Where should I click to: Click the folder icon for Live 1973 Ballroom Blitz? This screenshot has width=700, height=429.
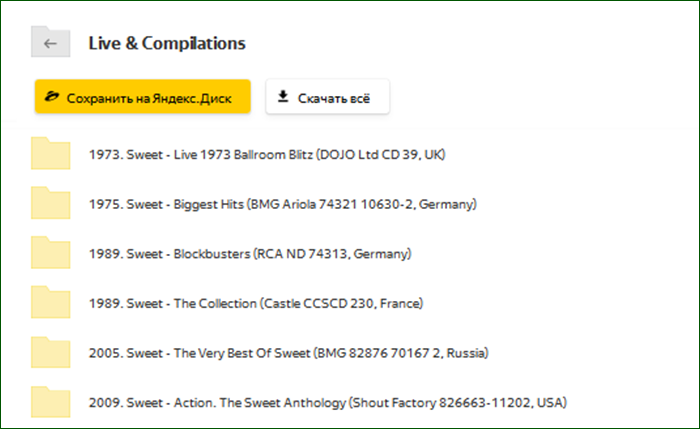click(50, 154)
